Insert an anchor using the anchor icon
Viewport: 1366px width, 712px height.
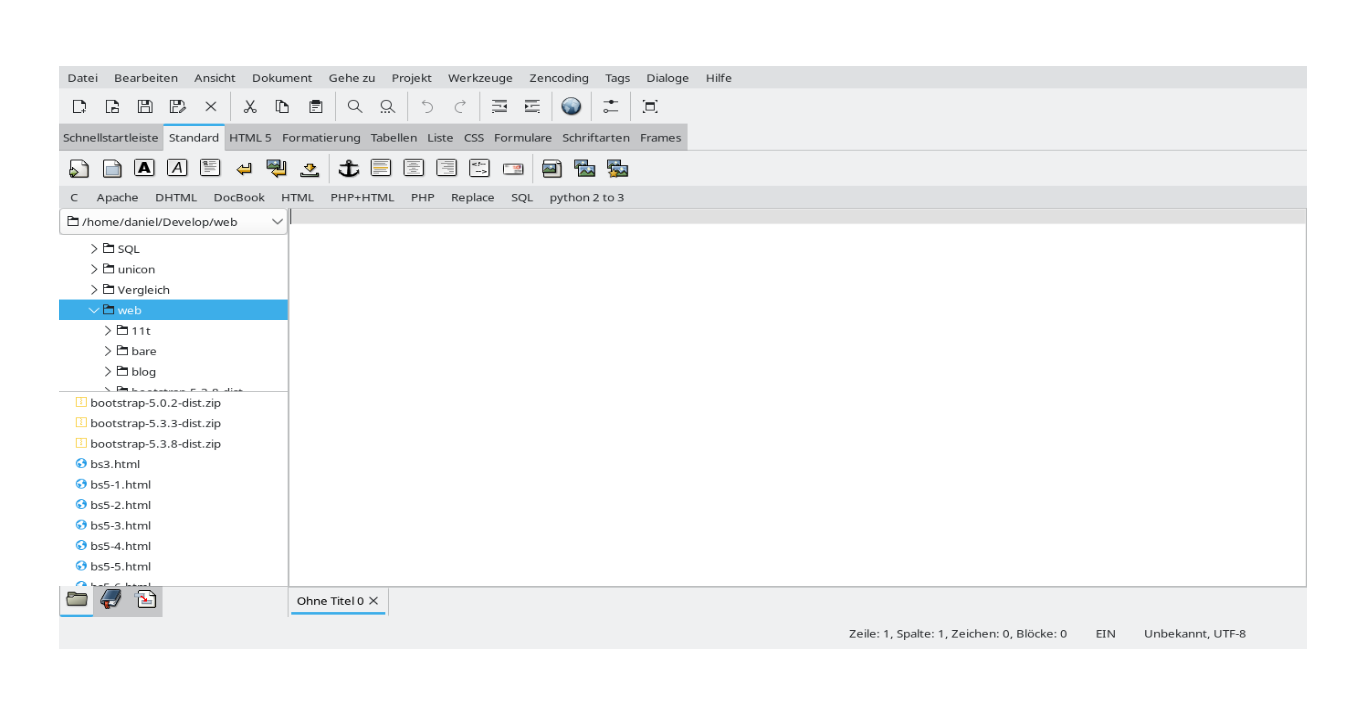coord(348,168)
